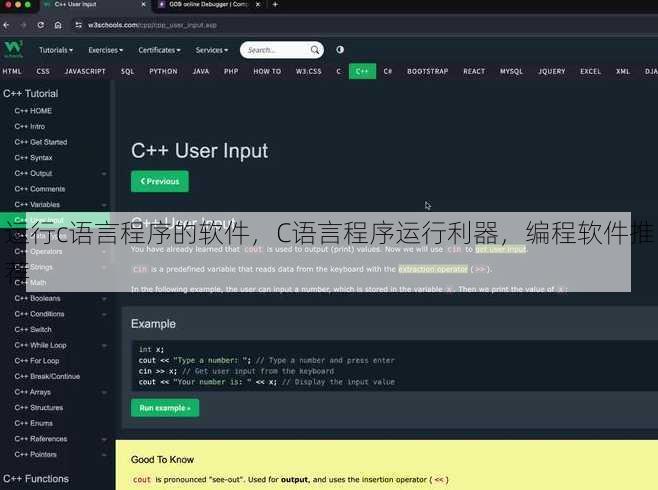Click Run example button
The height and width of the screenshot is (490, 658).
pyautogui.click(x=165, y=408)
